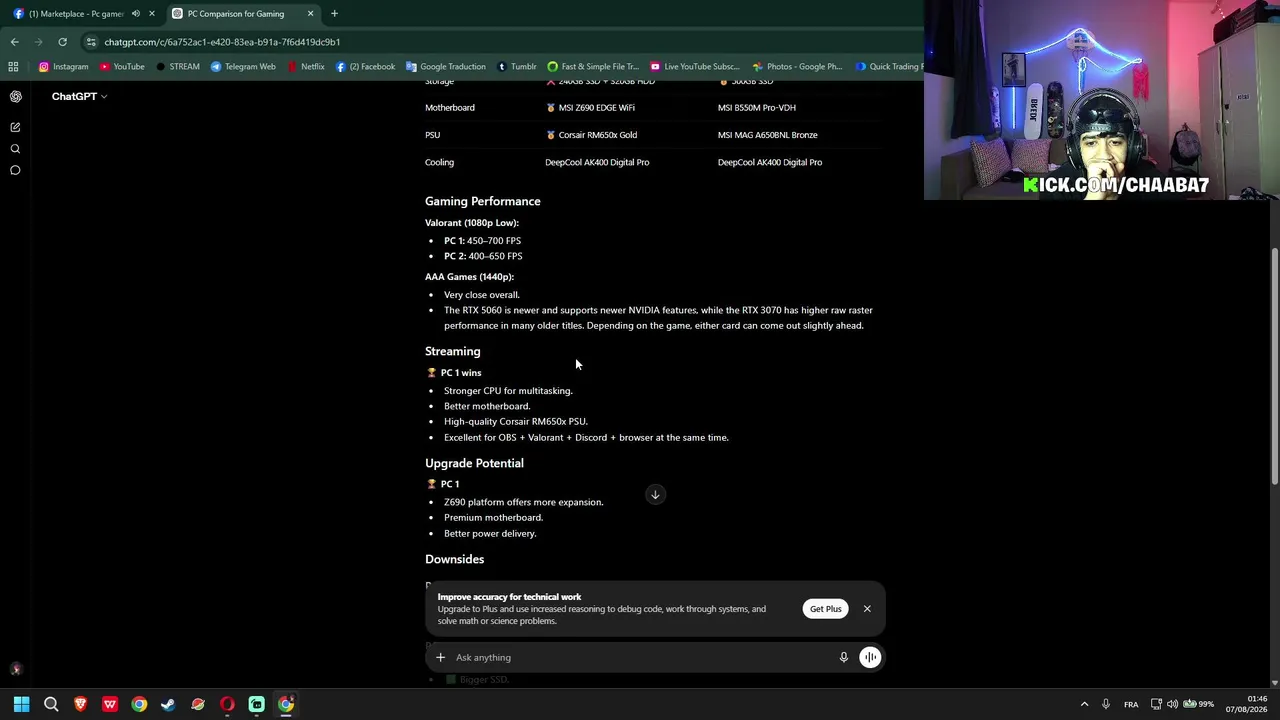
Task: Launch Brave browser from the taskbar
Action: pyautogui.click(x=81, y=704)
